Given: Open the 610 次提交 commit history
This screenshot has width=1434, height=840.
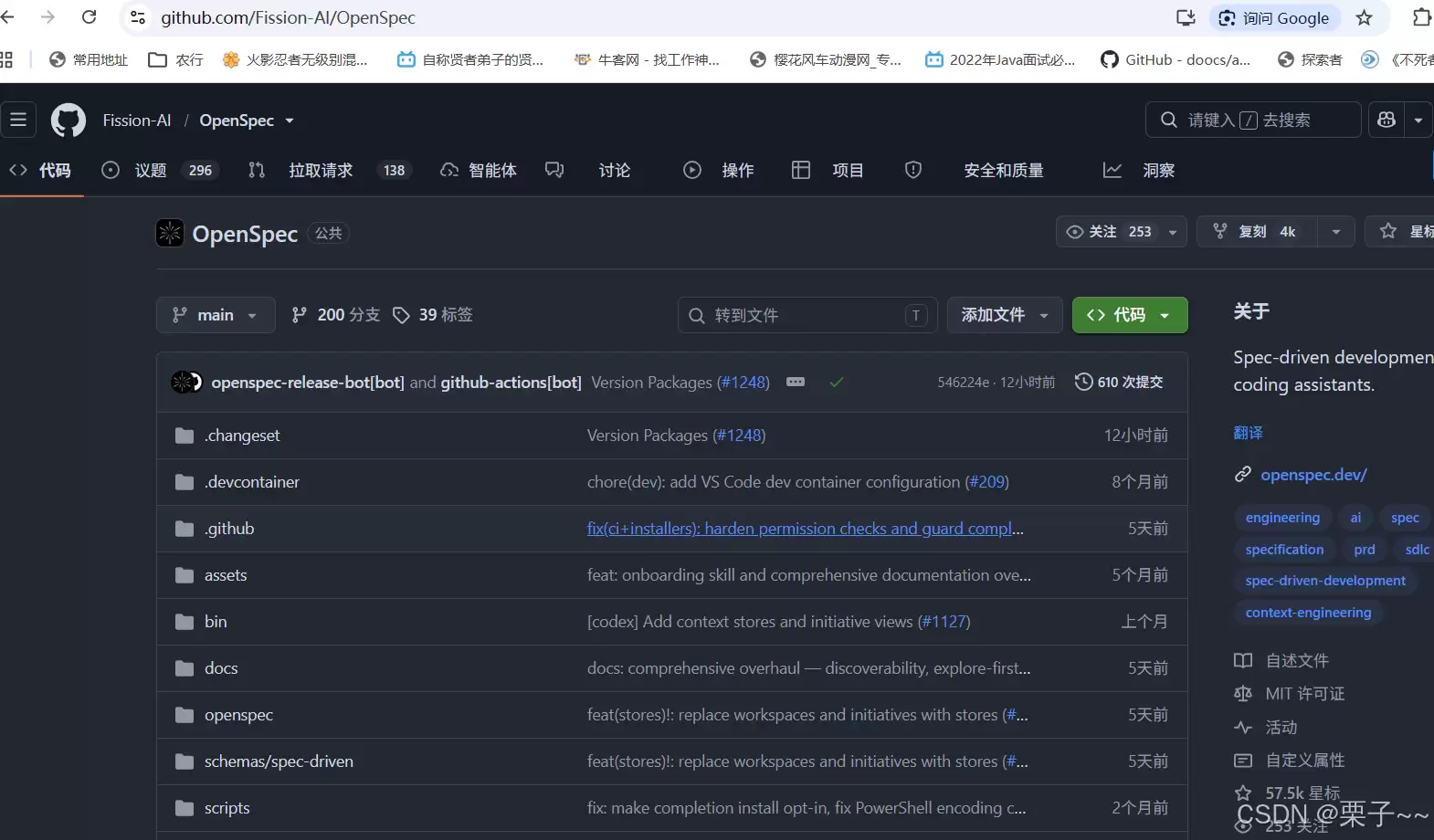Looking at the screenshot, I should click(x=1119, y=382).
